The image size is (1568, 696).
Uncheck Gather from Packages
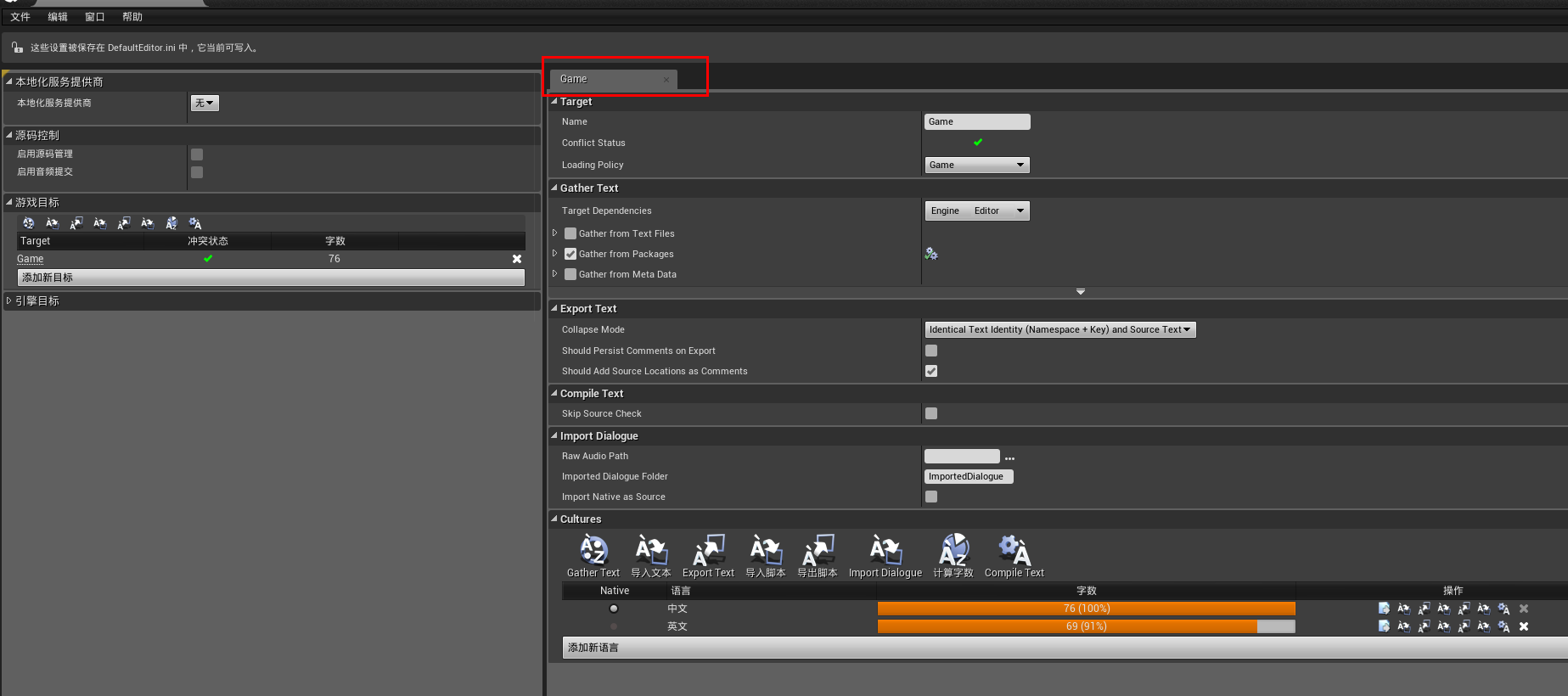click(570, 254)
